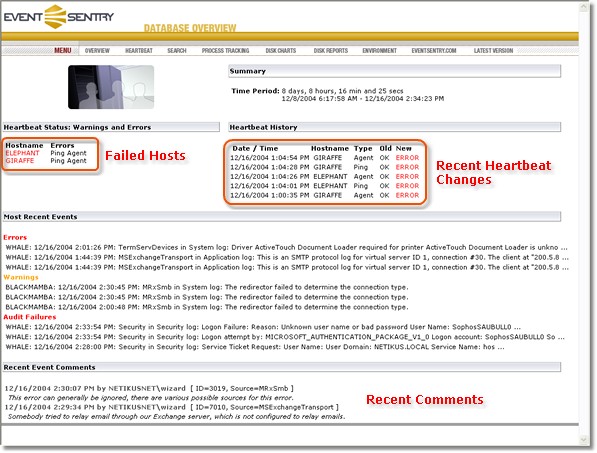This screenshot has height=453, width=597.
Task: Click the Warnings heading in recent events
Action: 21,277
